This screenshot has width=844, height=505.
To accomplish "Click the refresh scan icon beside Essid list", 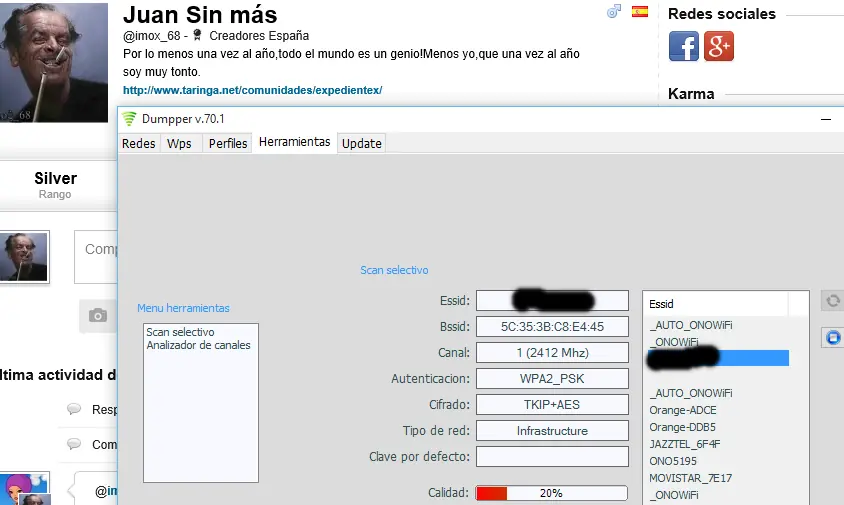I will [832, 301].
